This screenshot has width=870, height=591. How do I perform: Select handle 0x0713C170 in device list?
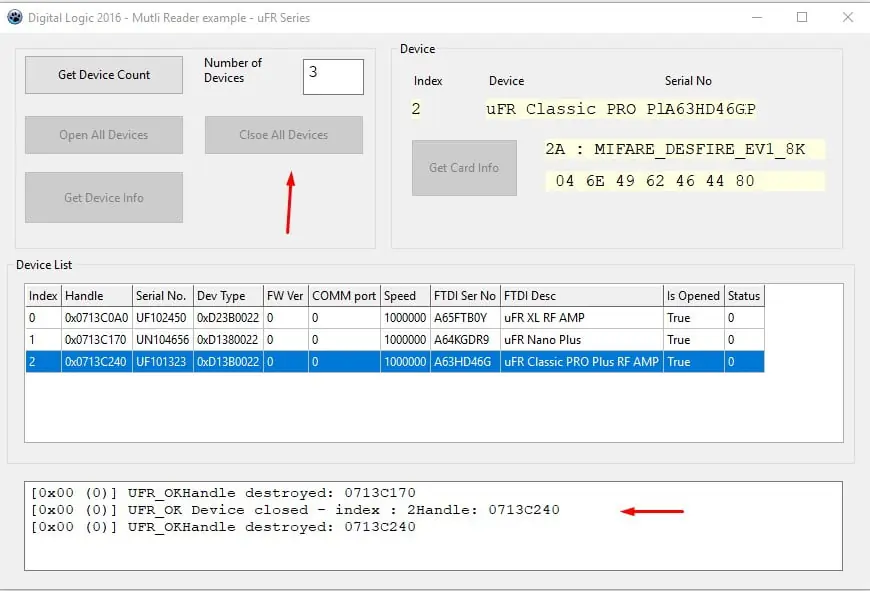(97, 340)
